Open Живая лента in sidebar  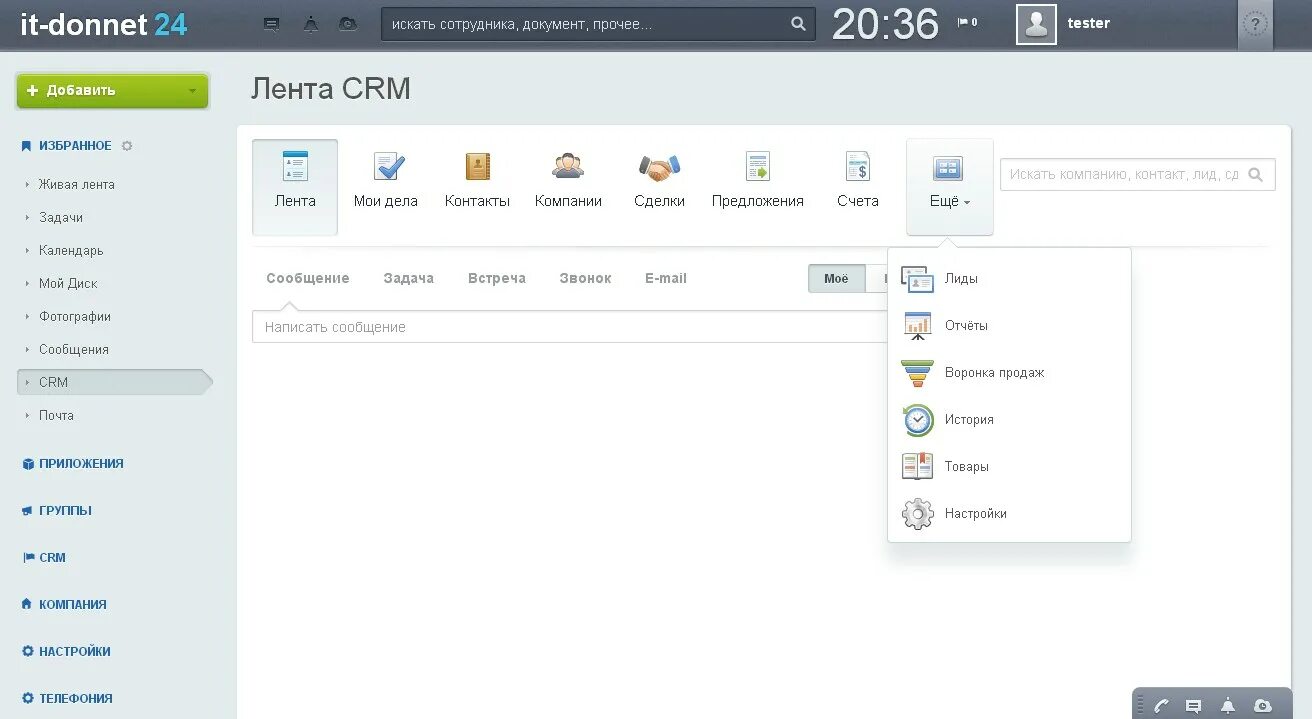pos(77,185)
